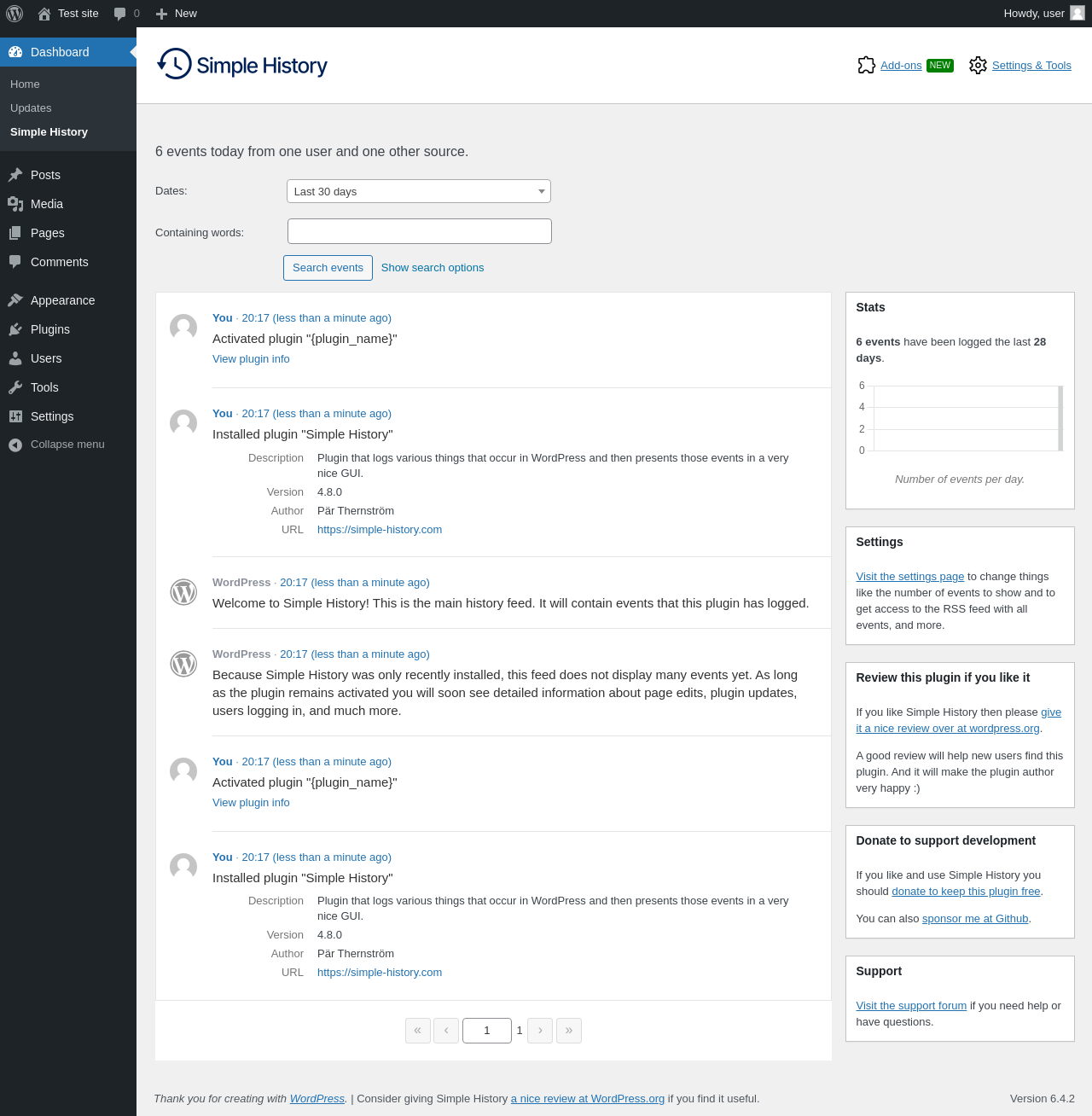
Task: Click the Users icon in sidebar
Action: [x=15, y=358]
